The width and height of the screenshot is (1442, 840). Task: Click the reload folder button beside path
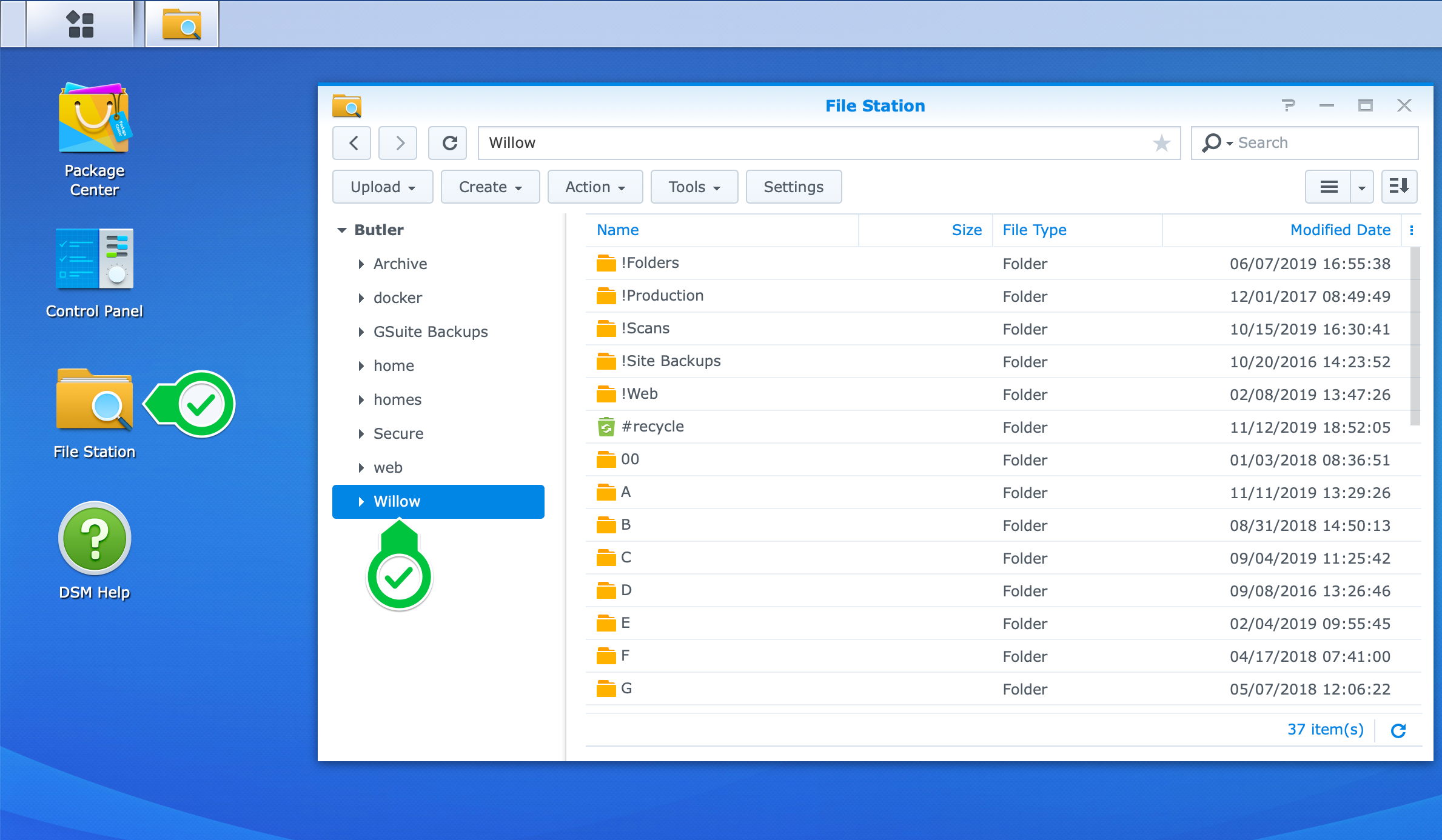[x=449, y=143]
